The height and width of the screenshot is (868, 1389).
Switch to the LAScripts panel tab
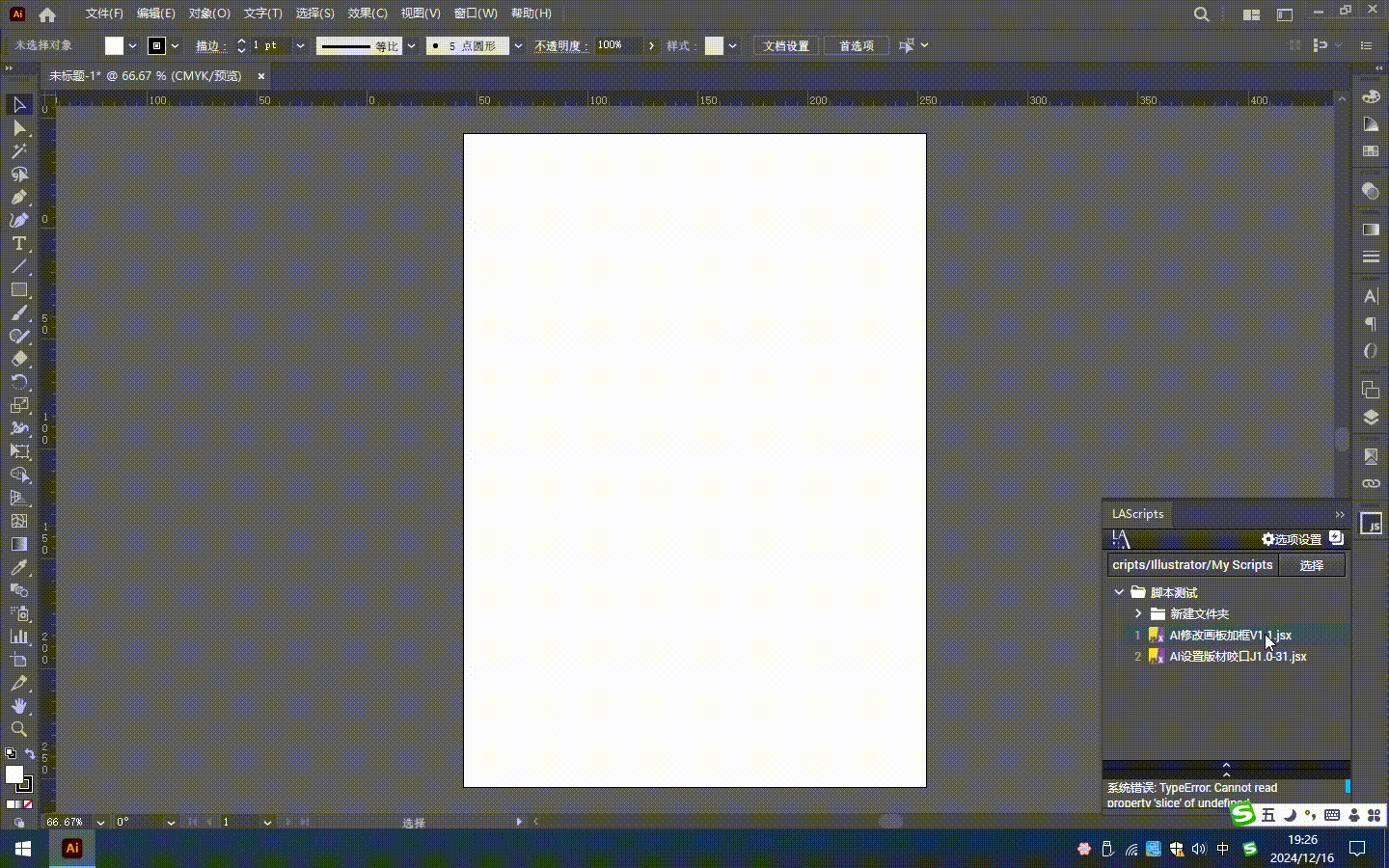[x=1138, y=514]
